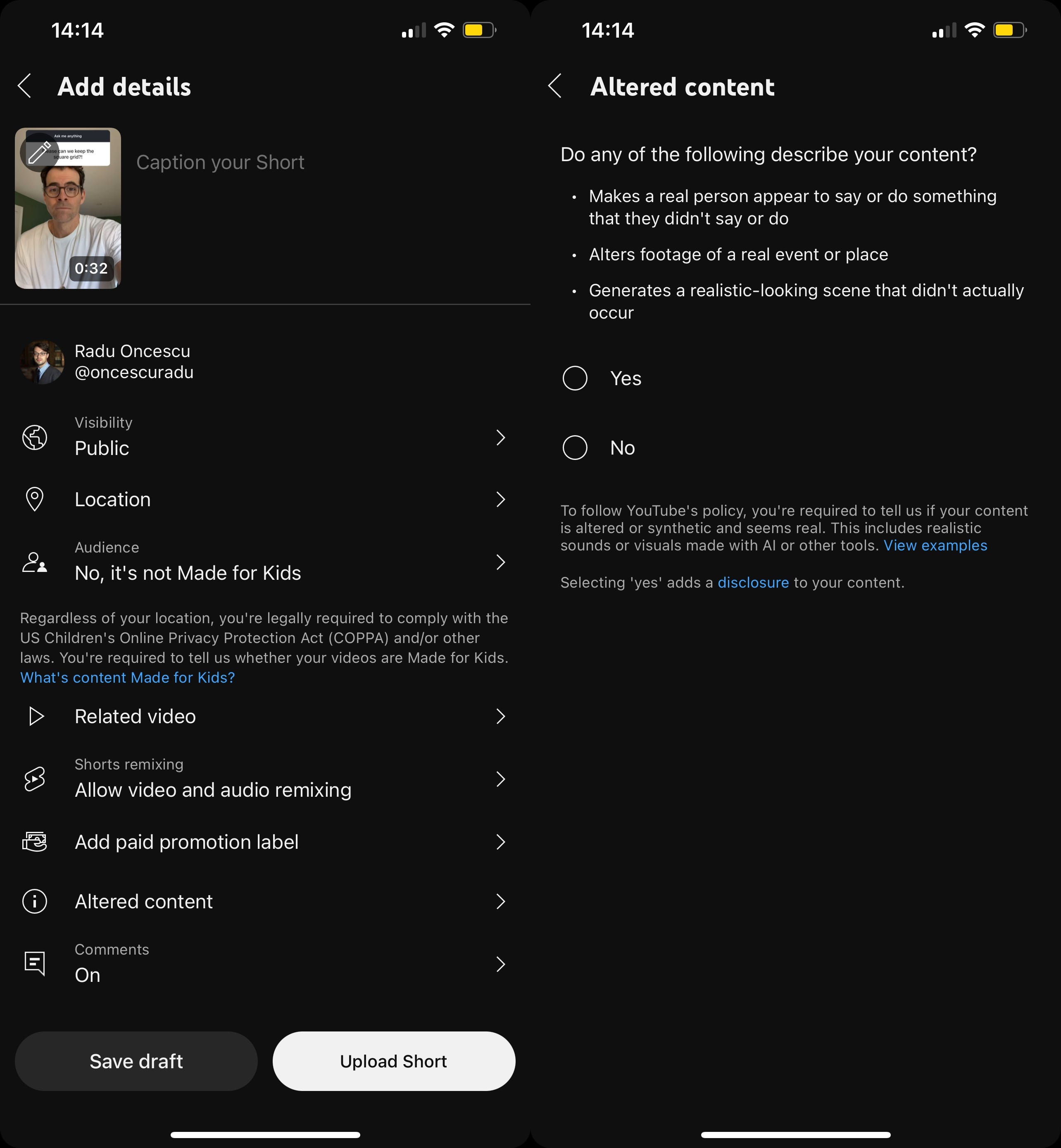Tap the Save draft button
This screenshot has height=1148, width=1061.
pyautogui.click(x=136, y=1061)
